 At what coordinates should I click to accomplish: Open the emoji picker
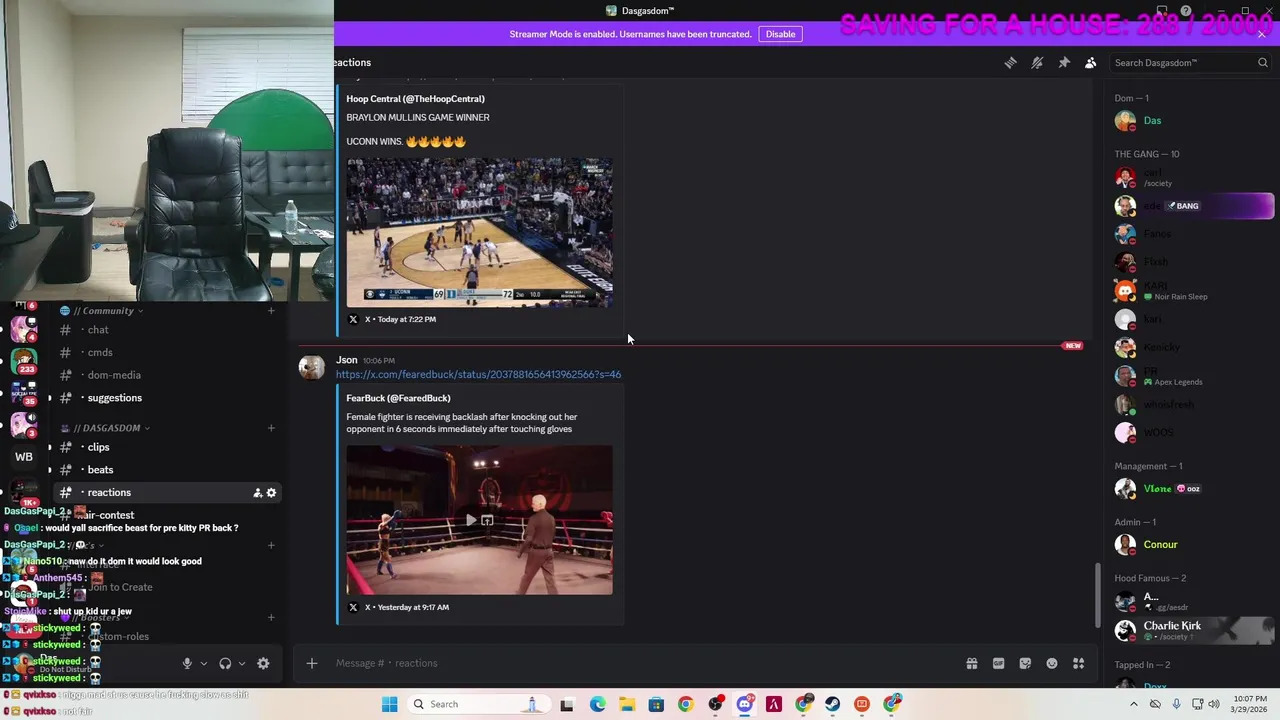pyautogui.click(x=1052, y=663)
